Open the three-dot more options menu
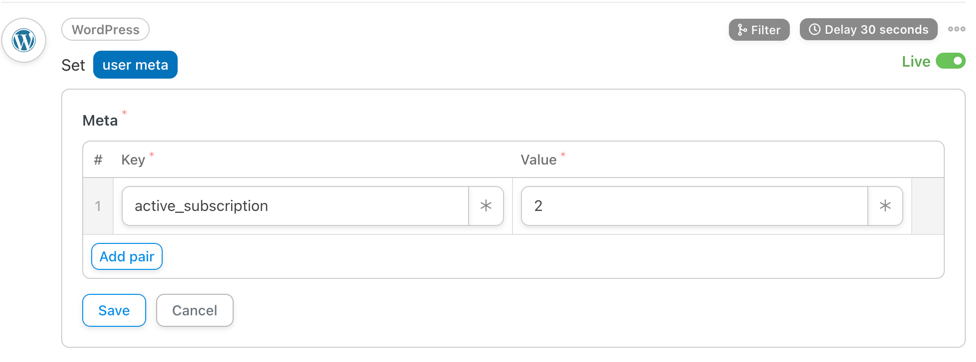 [x=957, y=29]
